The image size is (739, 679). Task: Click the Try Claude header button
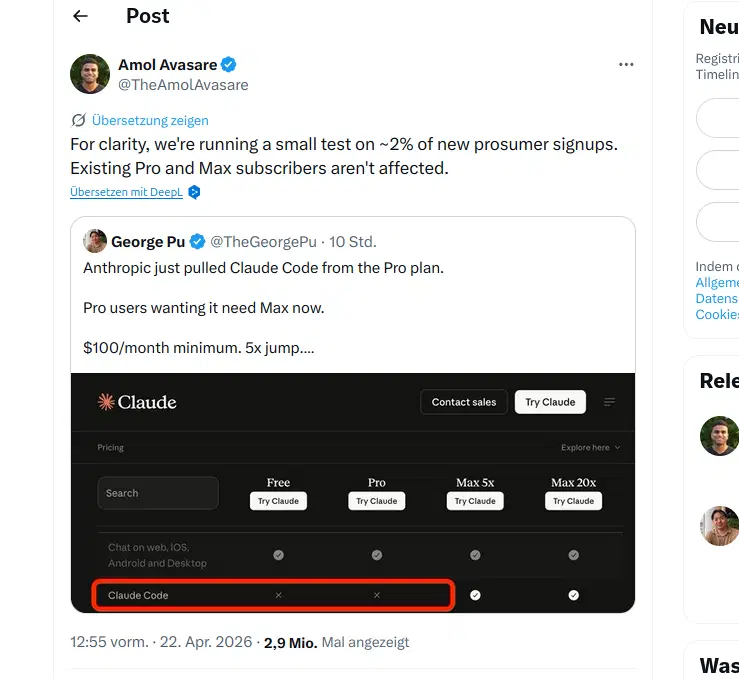coord(550,402)
